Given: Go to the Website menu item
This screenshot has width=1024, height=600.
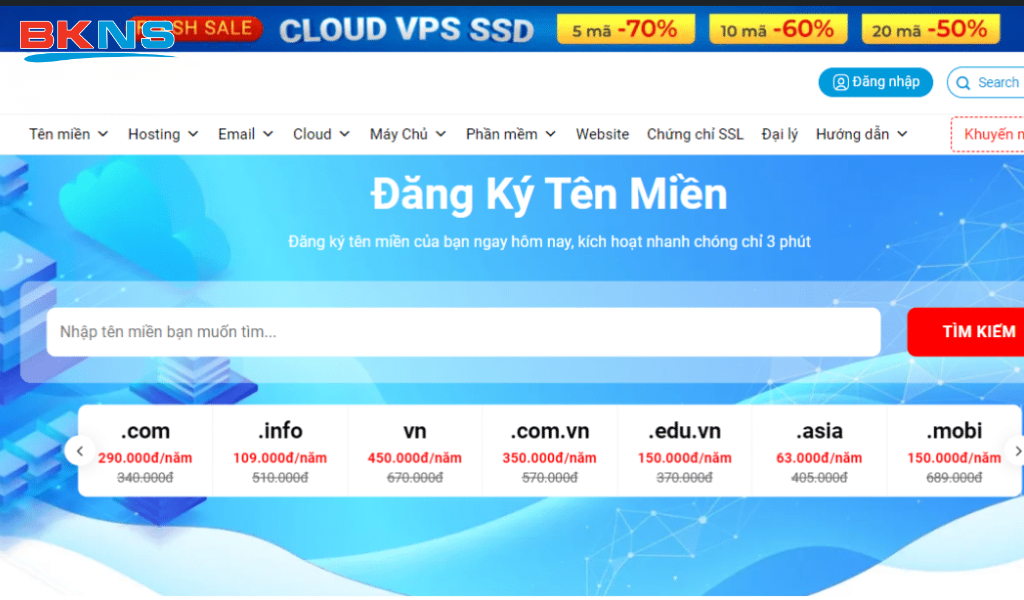Looking at the screenshot, I should pos(602,134).
